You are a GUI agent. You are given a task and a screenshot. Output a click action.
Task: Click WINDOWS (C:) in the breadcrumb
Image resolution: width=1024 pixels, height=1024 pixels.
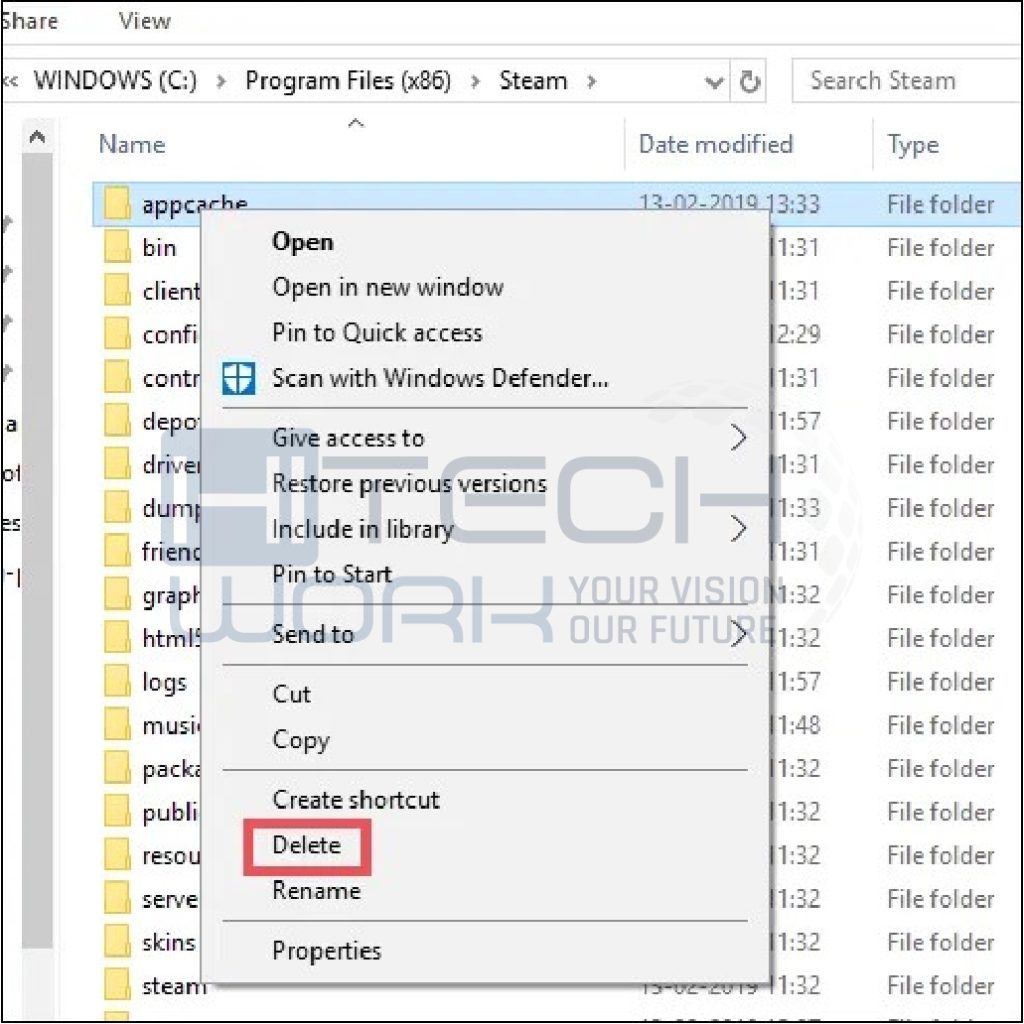(115, 80)
